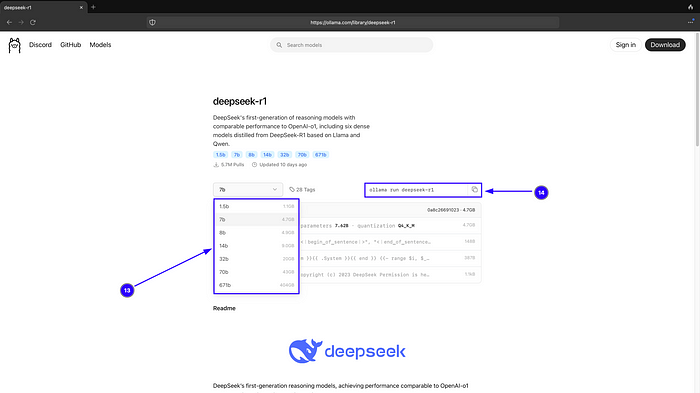Click the 671b tag badge

321,155
